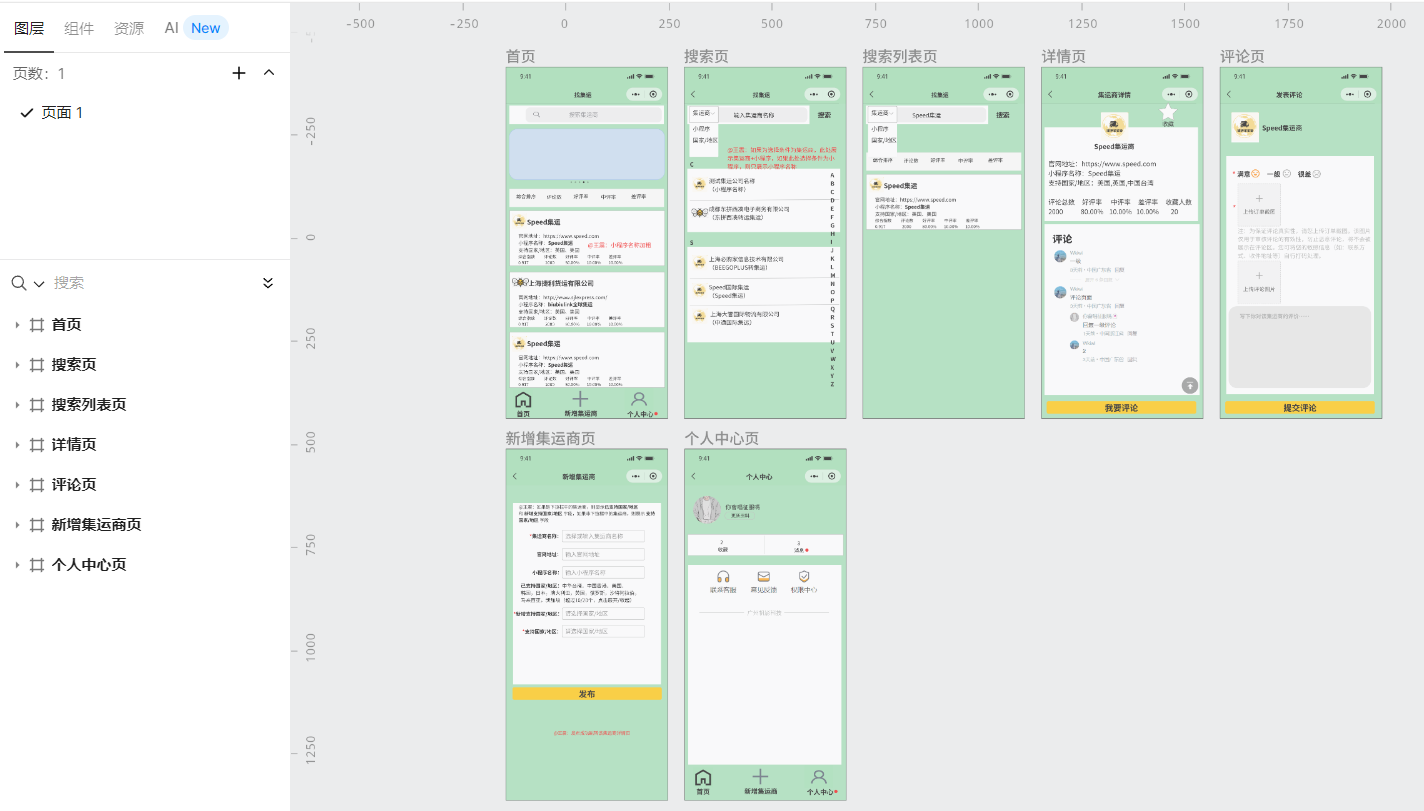This screenshot has width=1424, height=811.
Task: Select the 很差 rating option
Action: [x=1310, y=174]
